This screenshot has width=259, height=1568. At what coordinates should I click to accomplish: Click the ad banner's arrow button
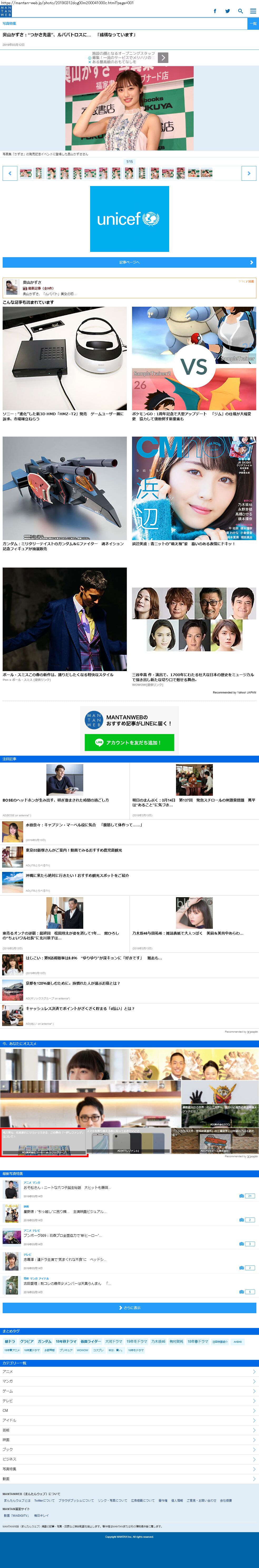pyautogui.click(x=163, y=57)
